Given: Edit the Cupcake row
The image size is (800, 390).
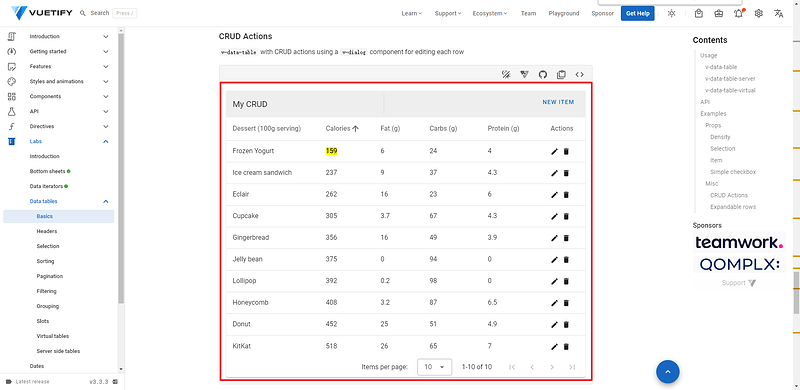Looking at the screenshot, I should tap(555, 216).
